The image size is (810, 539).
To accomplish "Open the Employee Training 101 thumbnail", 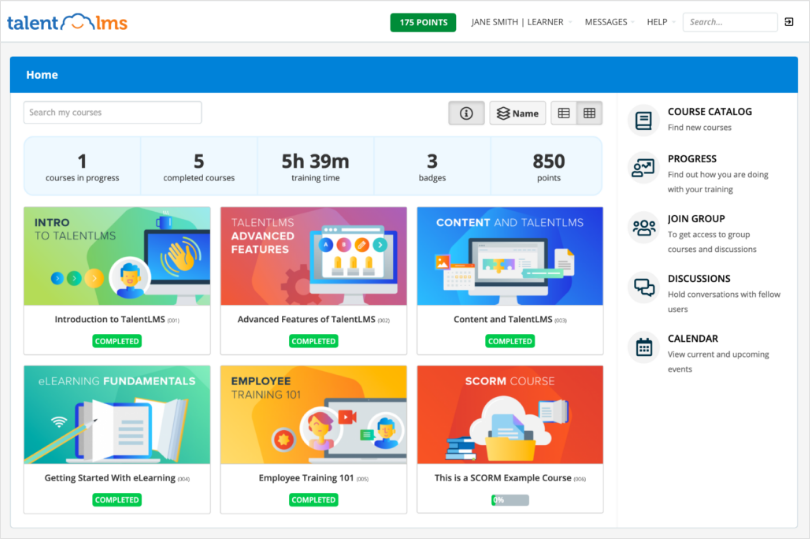I will (313, 414).
